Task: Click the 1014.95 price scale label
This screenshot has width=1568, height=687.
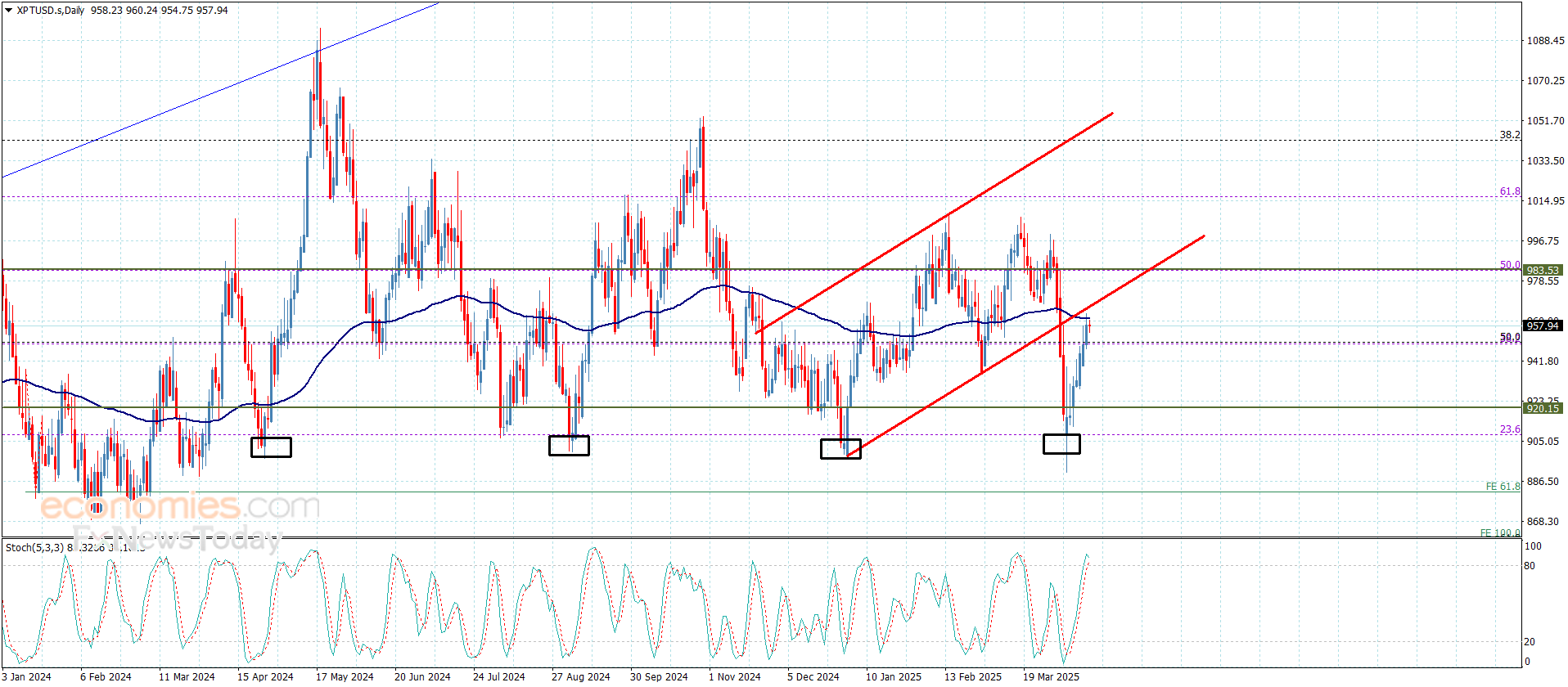Action: [x=1545, y=201]
